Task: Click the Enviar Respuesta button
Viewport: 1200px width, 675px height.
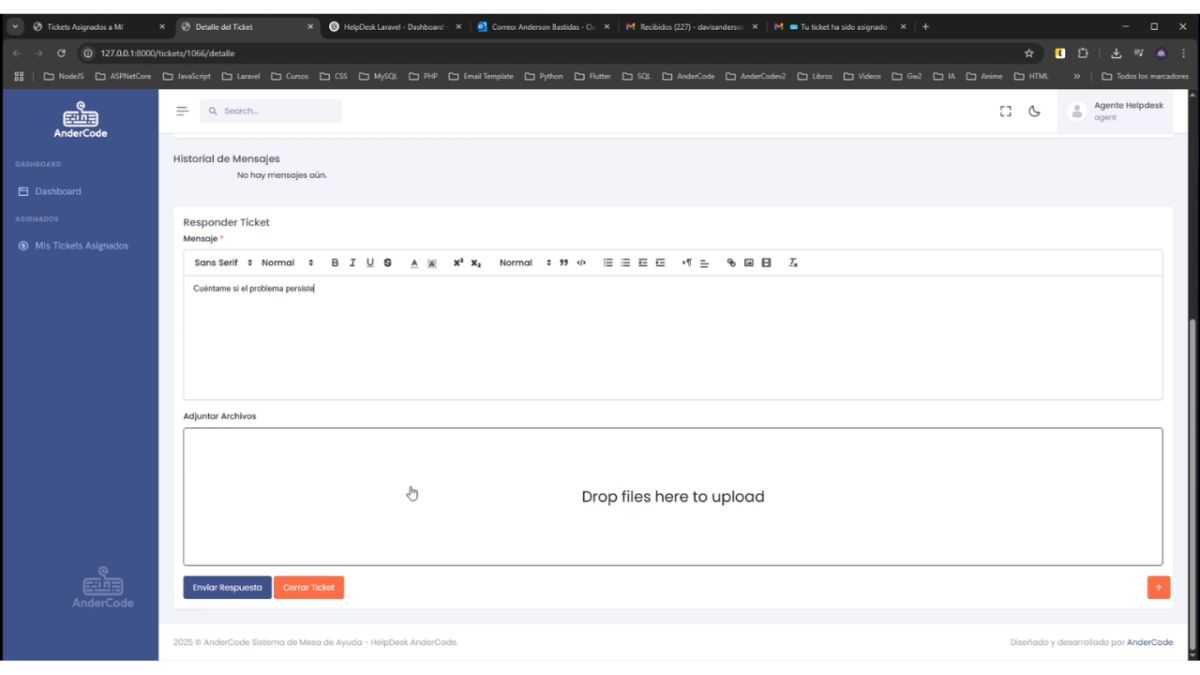Action: [x=227, y=588]
